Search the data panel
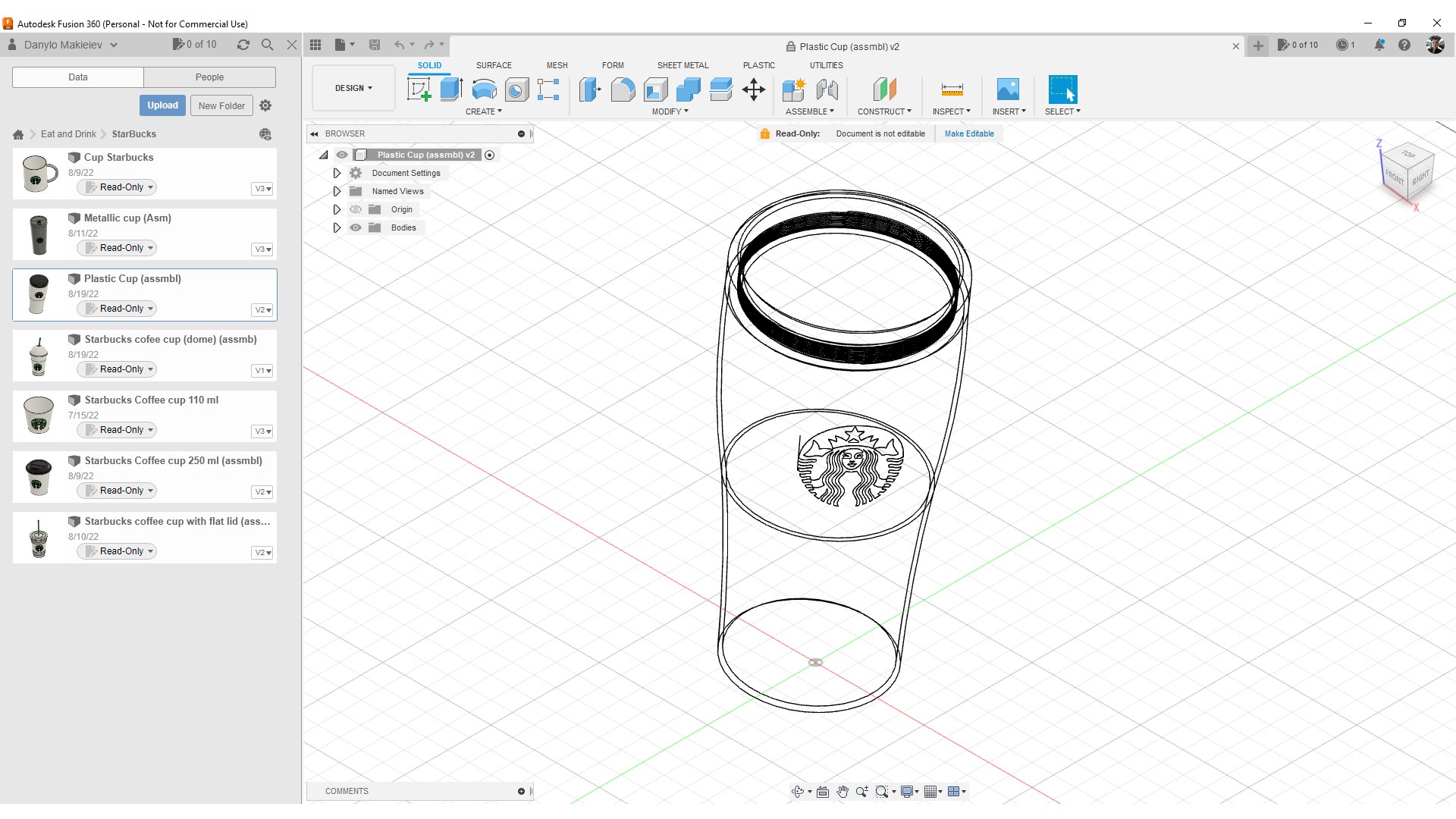Screen dimensions: 1456x819 (267, 45)
